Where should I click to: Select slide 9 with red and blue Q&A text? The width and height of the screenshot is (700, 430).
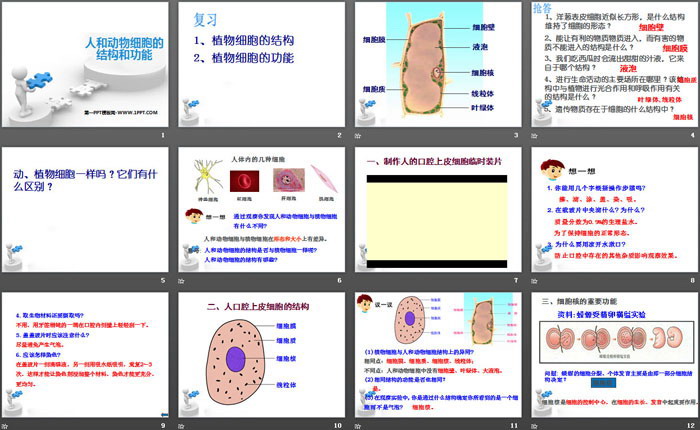pyautogui.click(x=85, y=355)
